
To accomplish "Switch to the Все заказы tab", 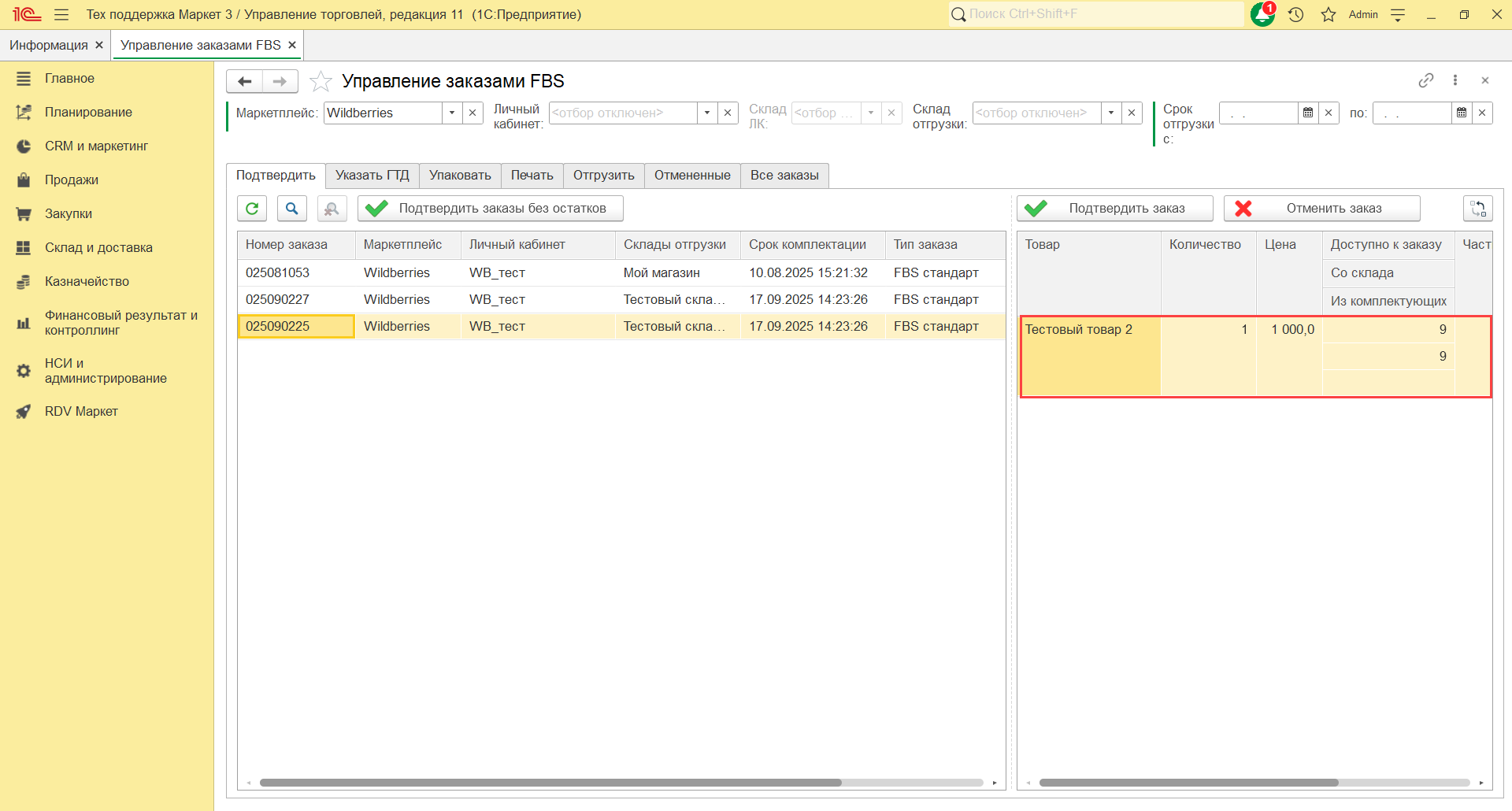I will click(784, 175).
